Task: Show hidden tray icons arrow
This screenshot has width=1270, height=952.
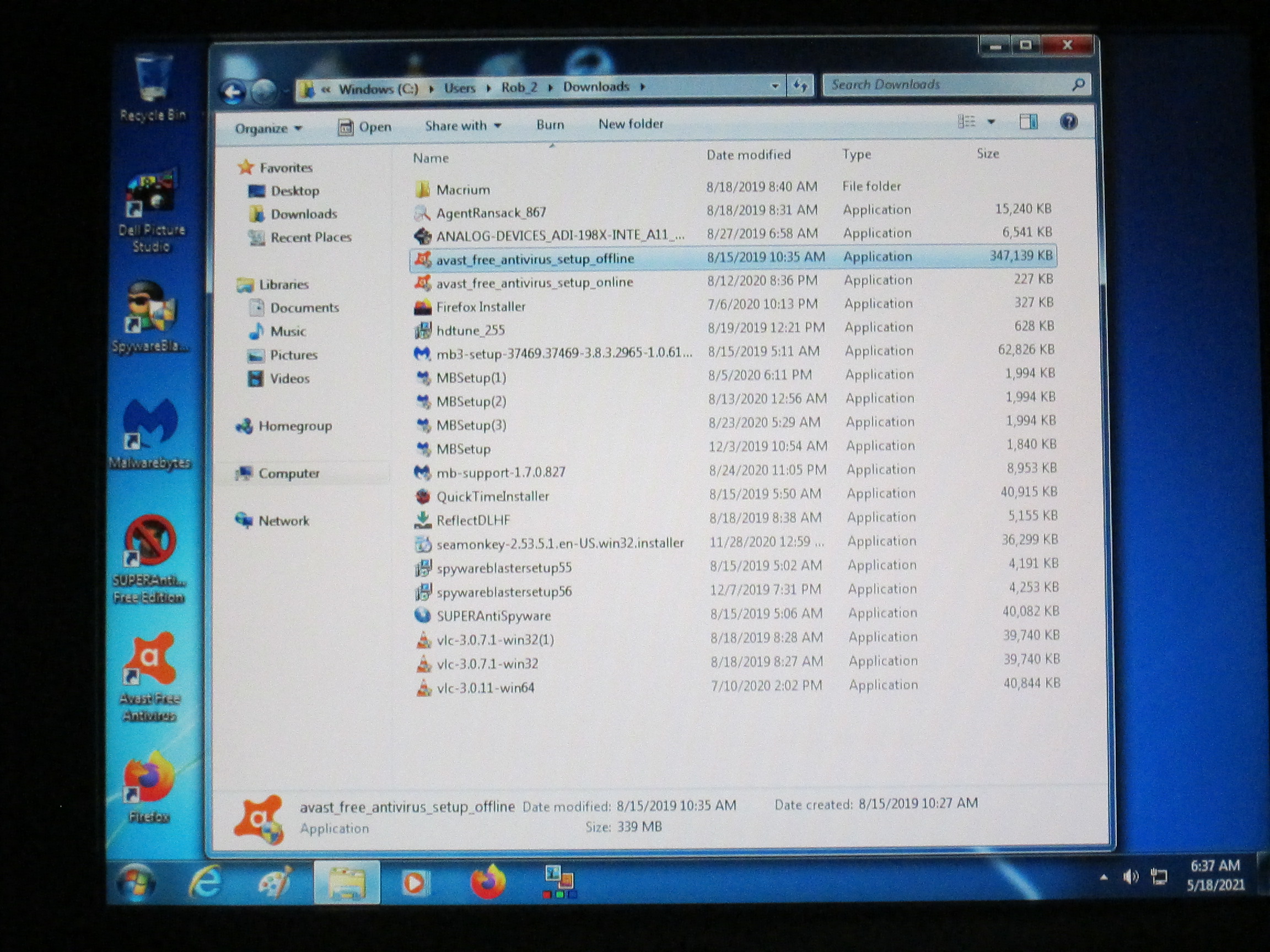Action: 1103,877
